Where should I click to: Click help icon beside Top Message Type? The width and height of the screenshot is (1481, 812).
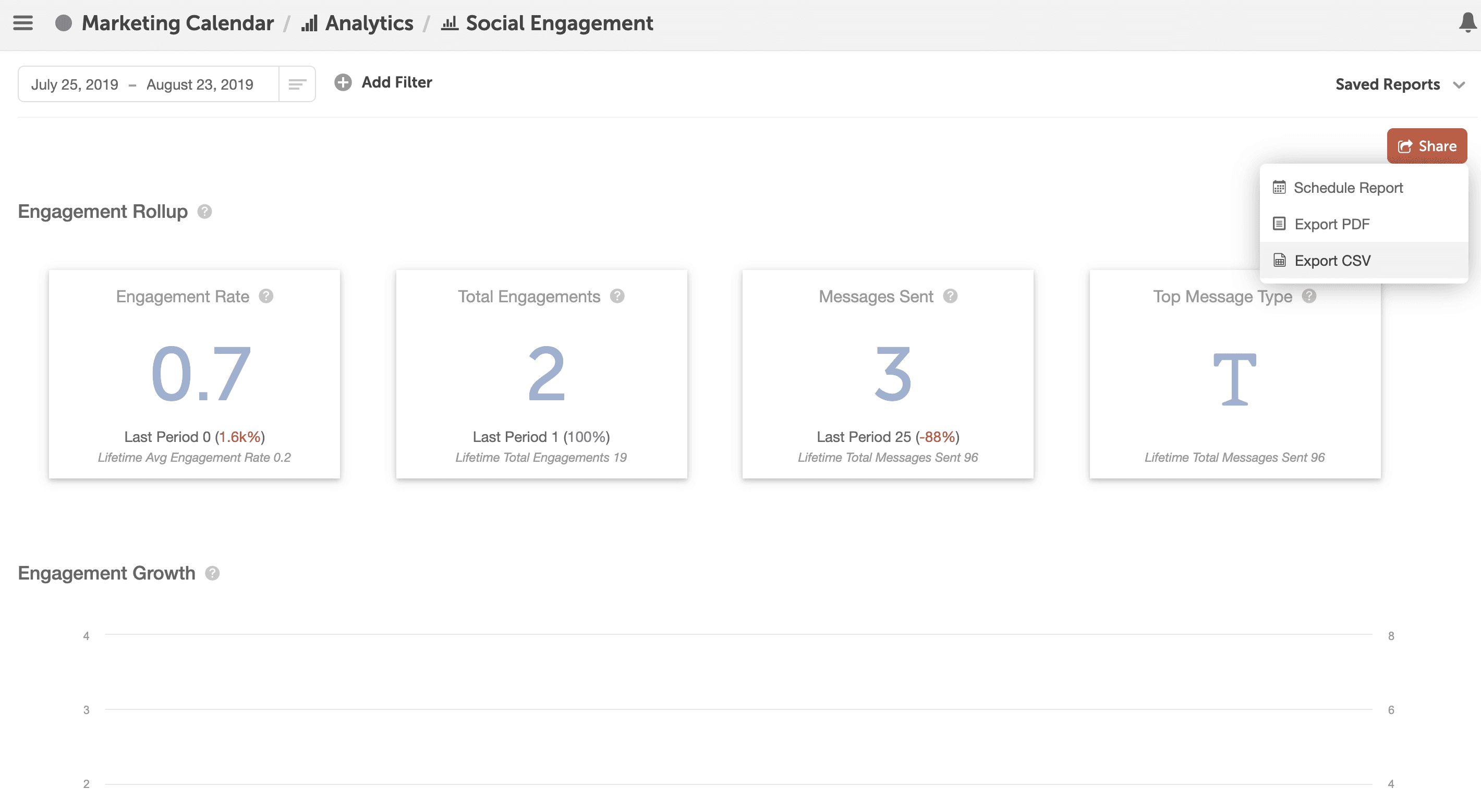(1309, 296)
